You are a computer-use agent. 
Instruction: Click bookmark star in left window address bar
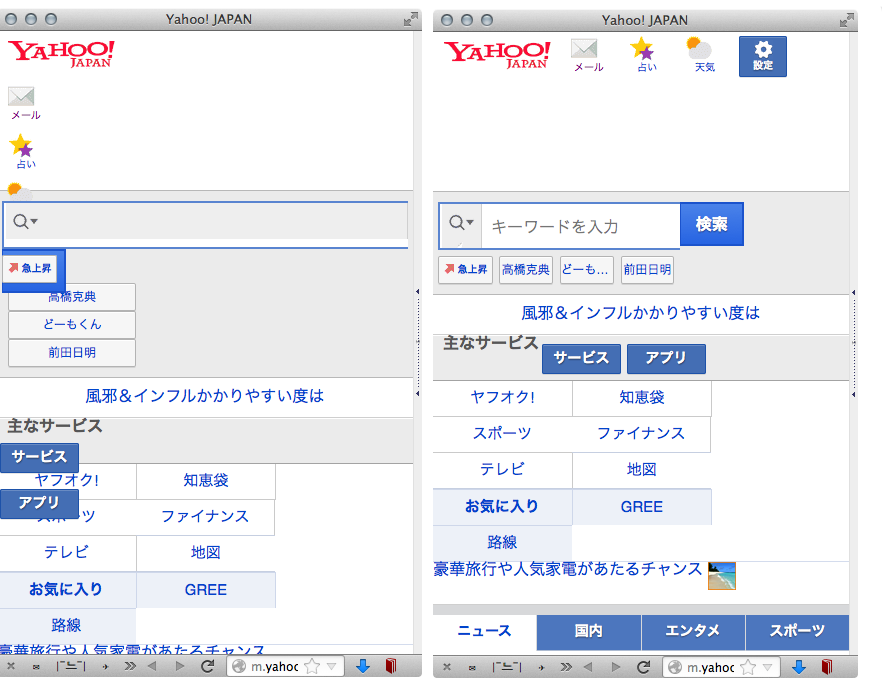312,667
